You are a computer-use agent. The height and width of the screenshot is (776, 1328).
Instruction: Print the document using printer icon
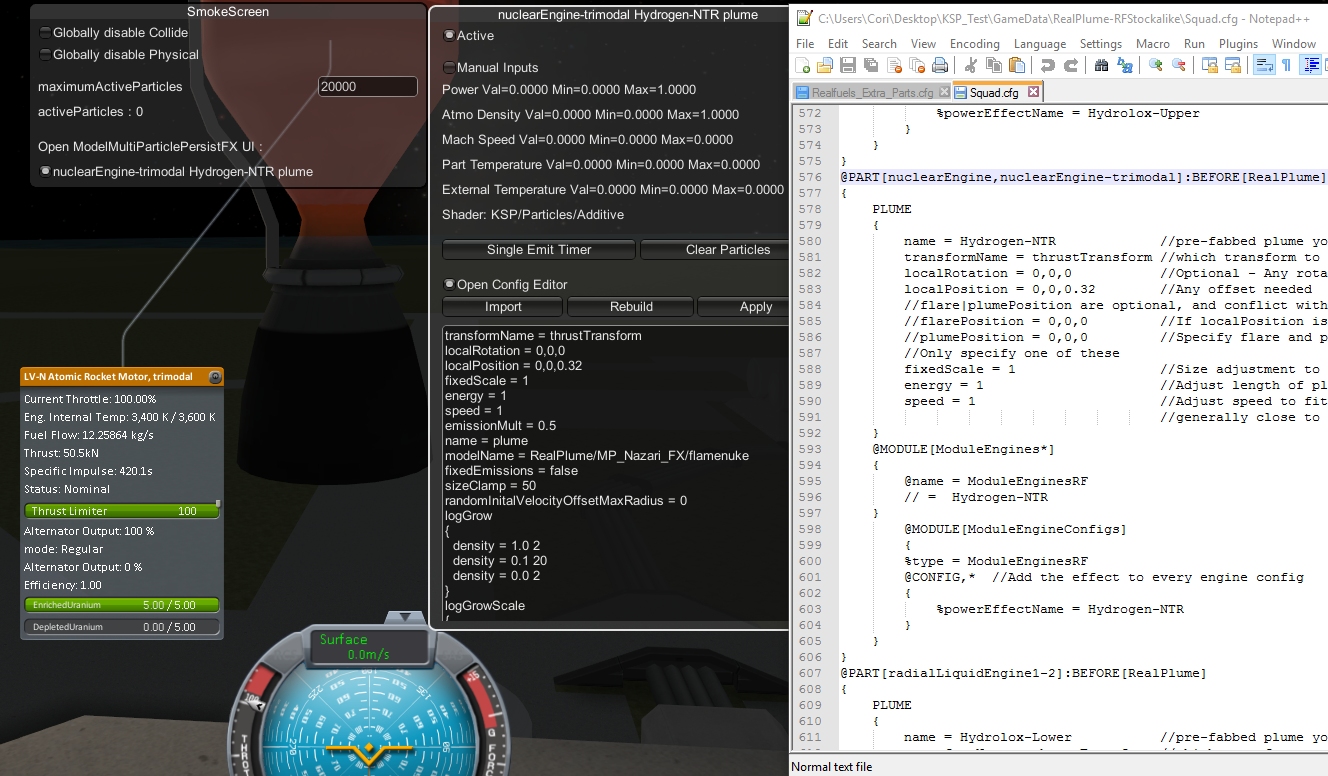point(940,65)
